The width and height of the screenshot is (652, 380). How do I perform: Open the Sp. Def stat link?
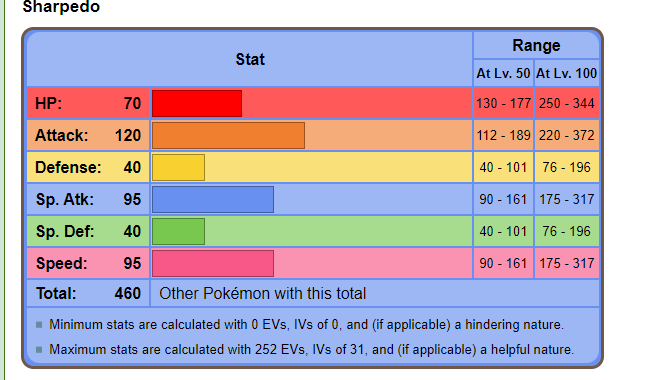click(65, 231)
